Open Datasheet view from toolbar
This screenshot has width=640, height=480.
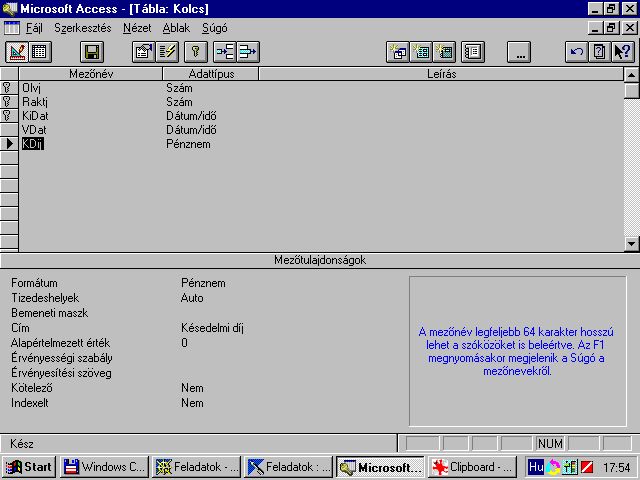(x=40, y=52)
